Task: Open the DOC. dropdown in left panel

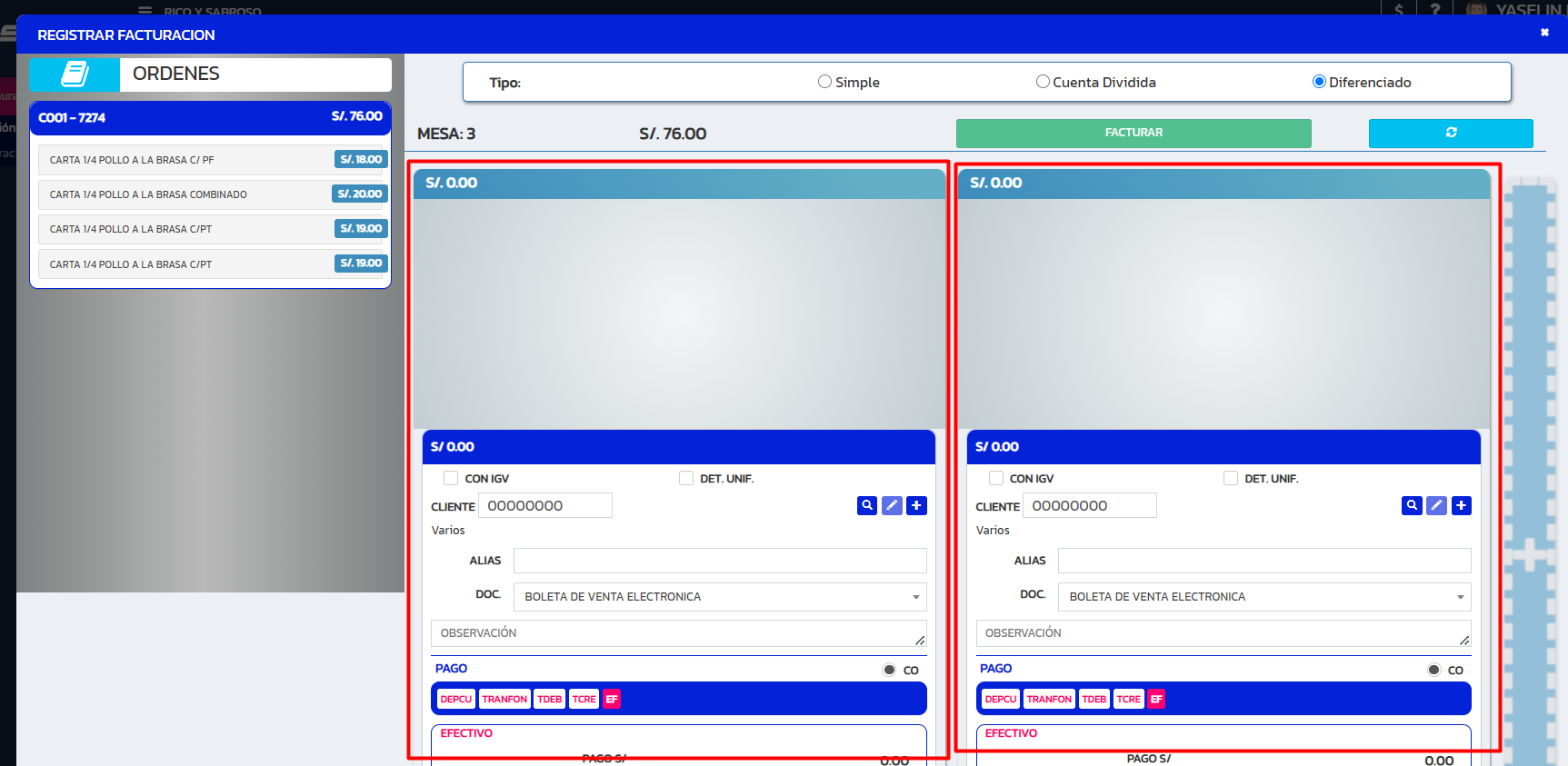Action: point(720,597)
